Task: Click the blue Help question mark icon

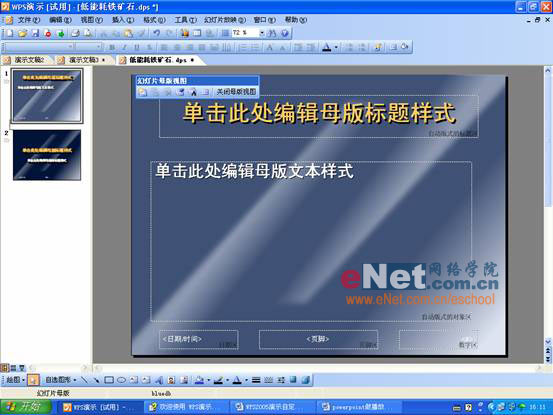Action: point(285,33)
